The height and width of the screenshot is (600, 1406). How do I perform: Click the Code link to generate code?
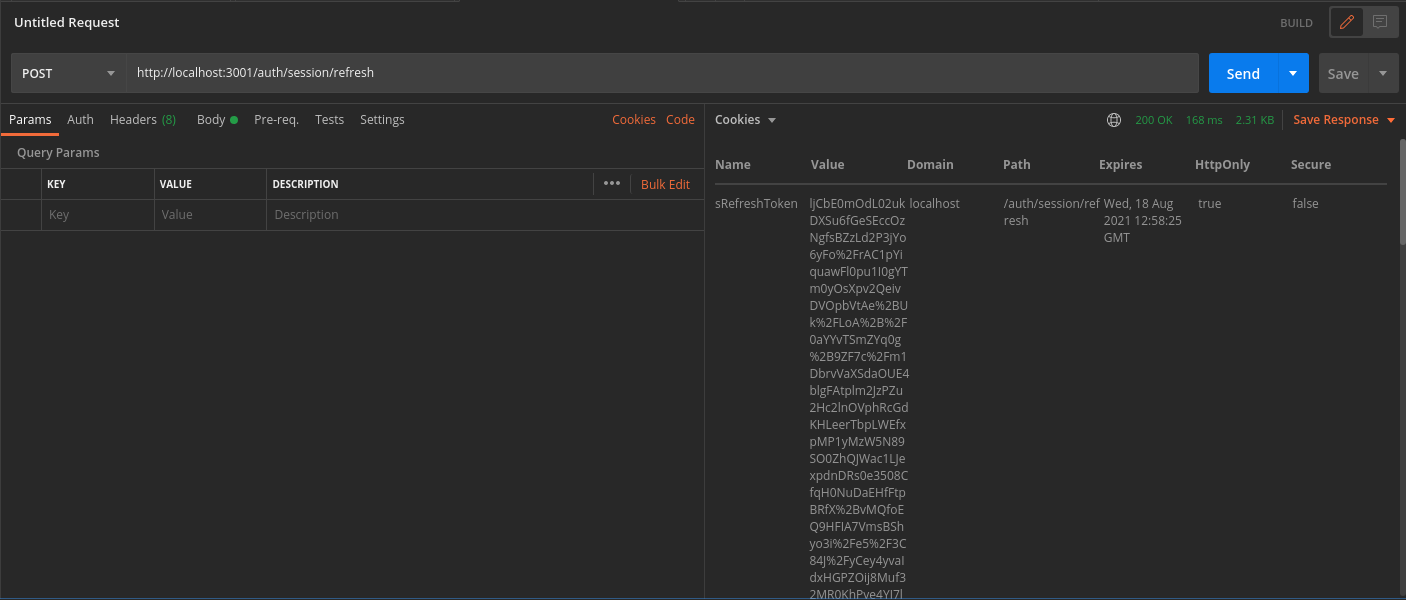[680, 119]
